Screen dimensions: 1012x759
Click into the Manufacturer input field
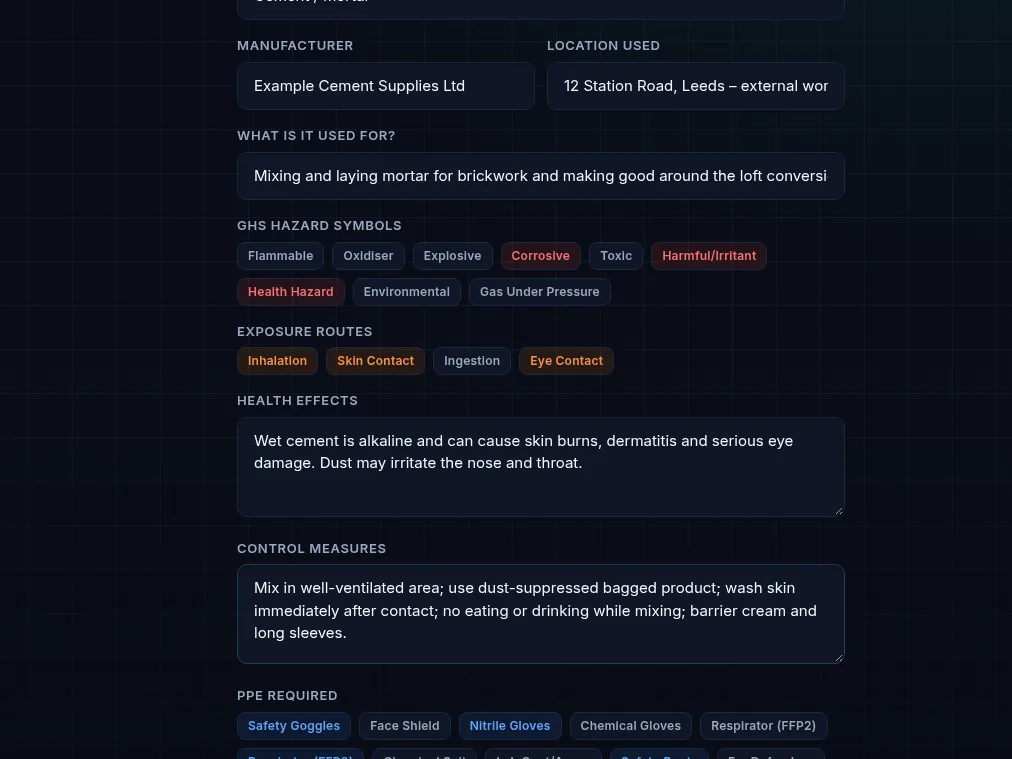point(386,86)
